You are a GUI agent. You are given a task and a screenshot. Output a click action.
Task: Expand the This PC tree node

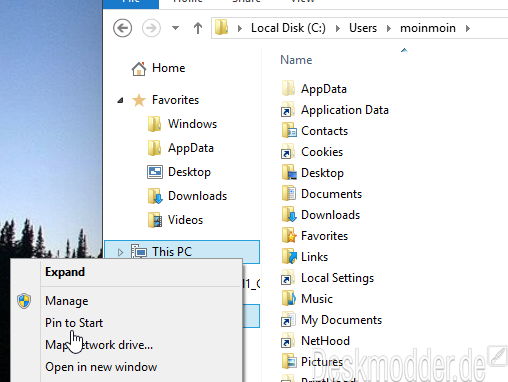click(x=121, y=252)
